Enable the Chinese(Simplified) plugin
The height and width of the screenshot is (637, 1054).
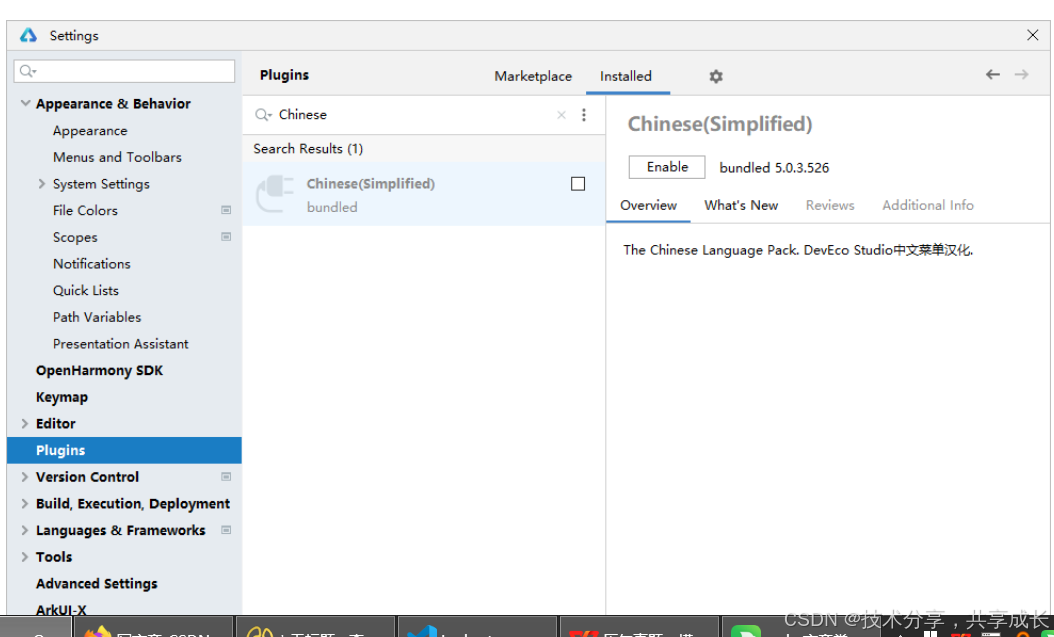(667, 167)
